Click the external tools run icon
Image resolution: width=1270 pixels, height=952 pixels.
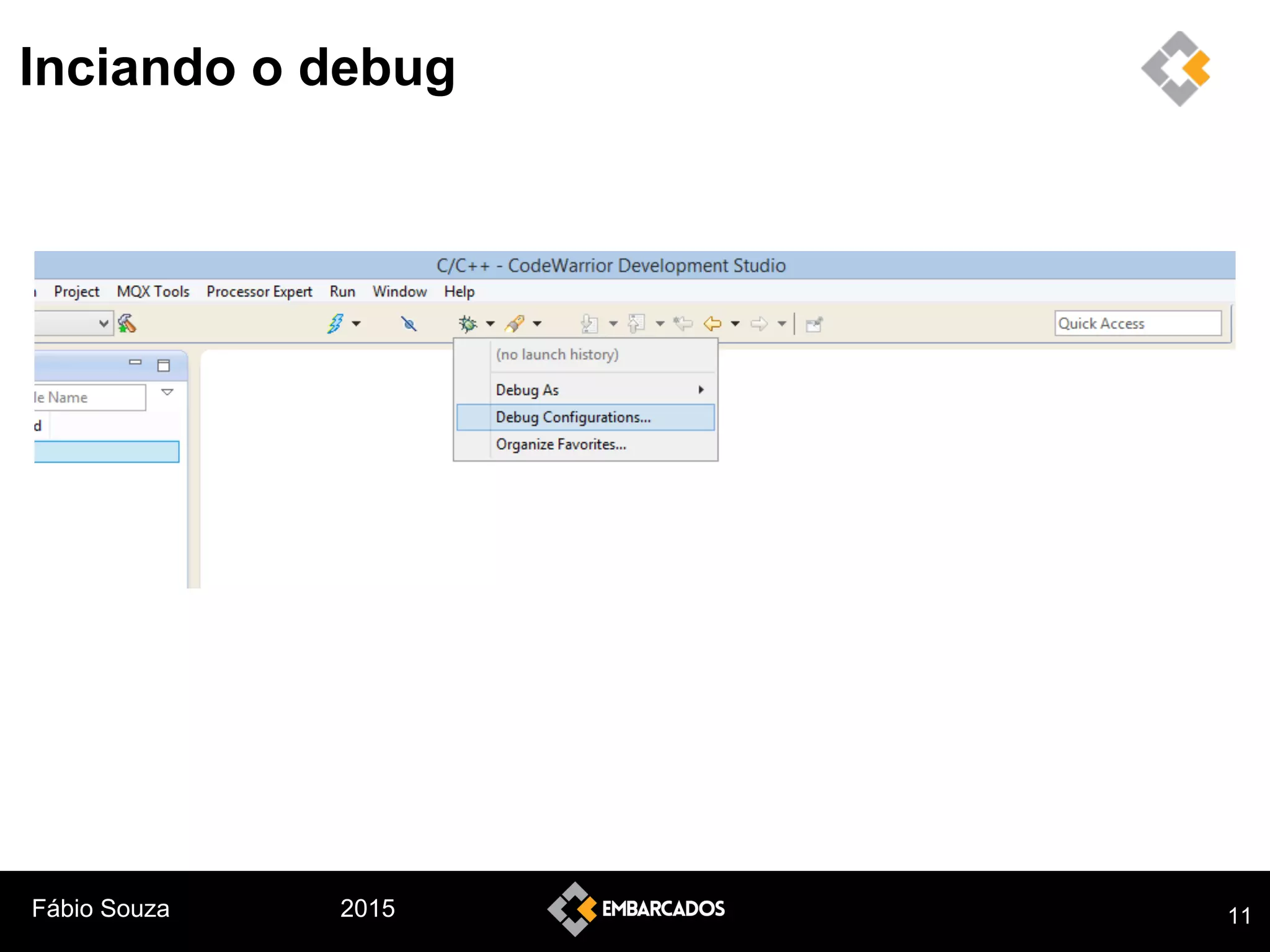coord(515,324)
